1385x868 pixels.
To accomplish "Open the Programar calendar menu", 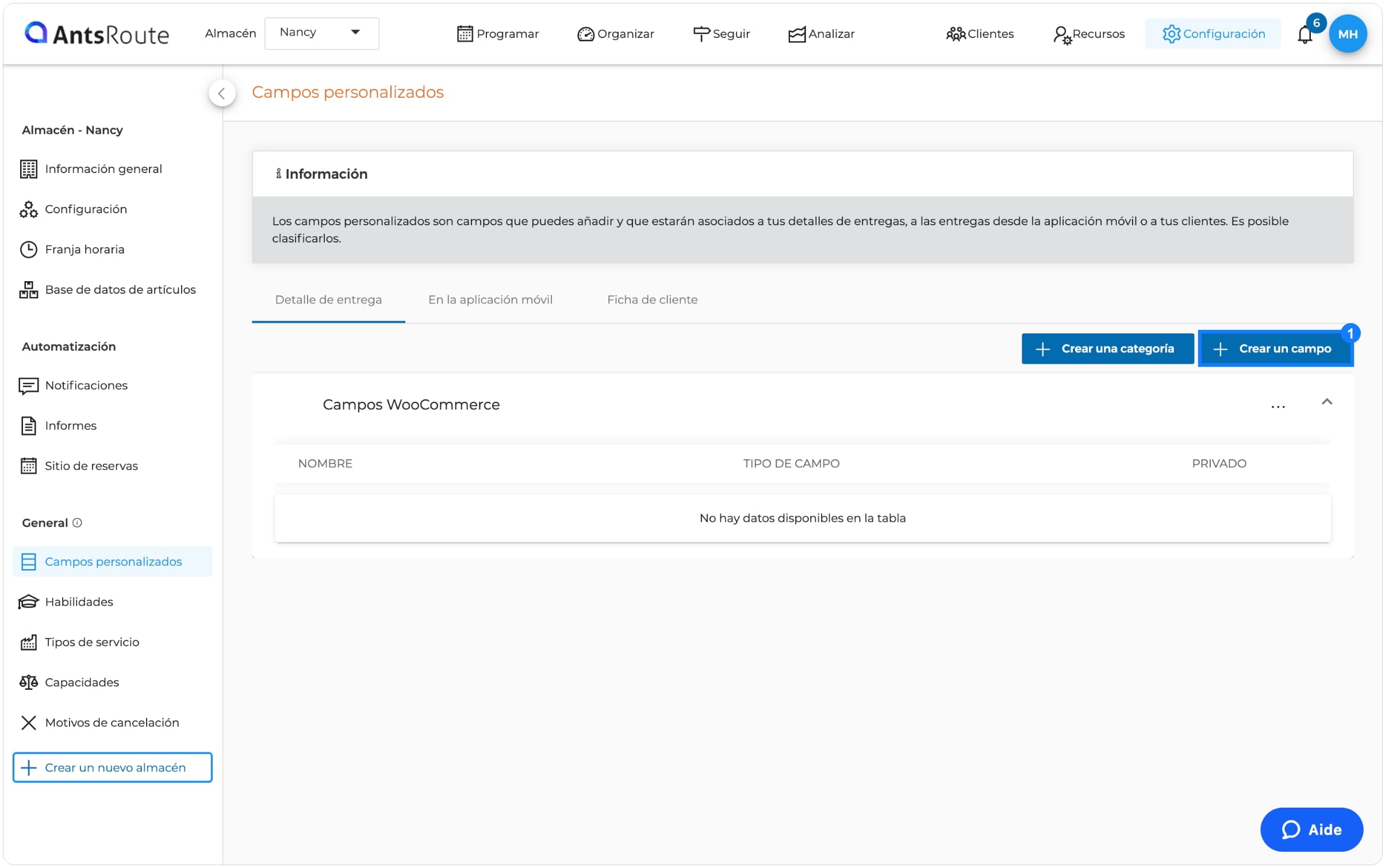I will click(498, 34).
